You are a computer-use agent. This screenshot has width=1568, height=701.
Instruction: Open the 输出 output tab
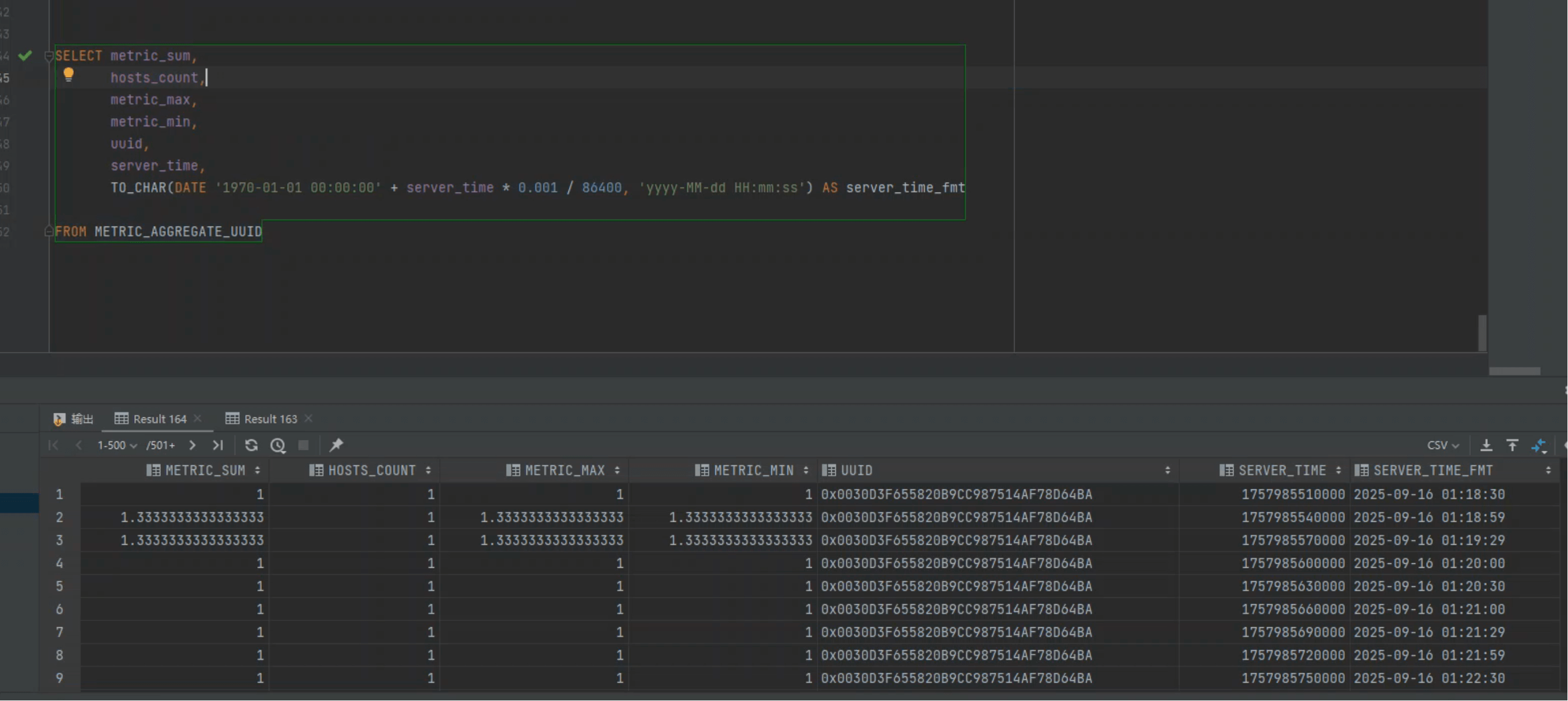[74, 419]
